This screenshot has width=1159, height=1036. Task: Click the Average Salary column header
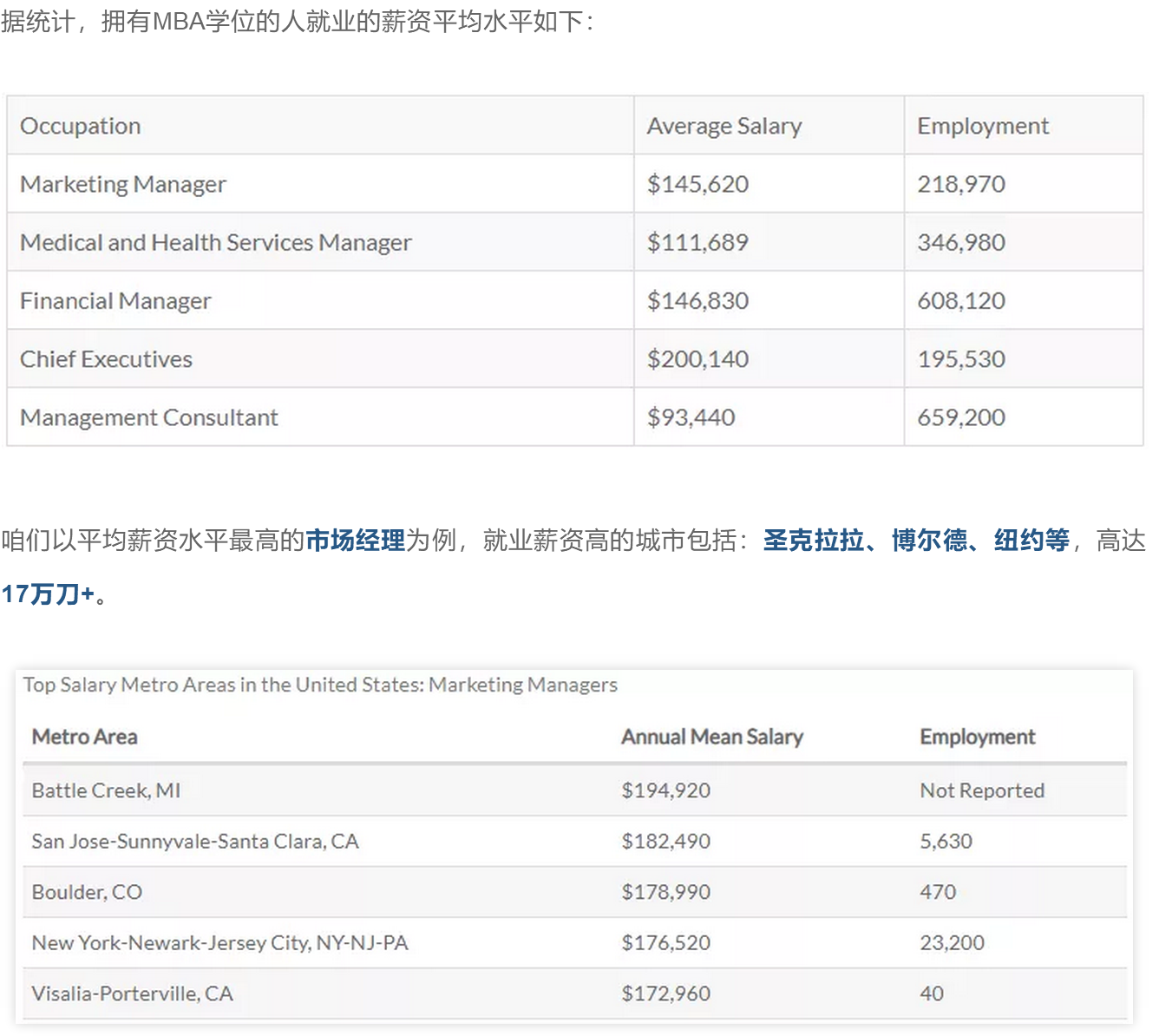click(x=724, y=126)
